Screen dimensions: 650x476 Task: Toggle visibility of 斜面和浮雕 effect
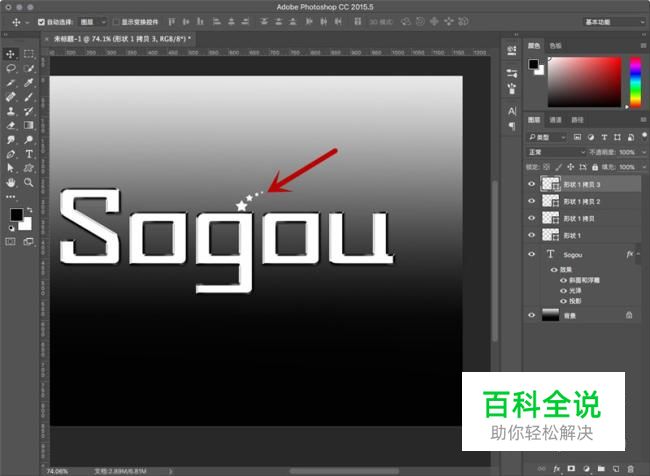(x=563, y=280)
